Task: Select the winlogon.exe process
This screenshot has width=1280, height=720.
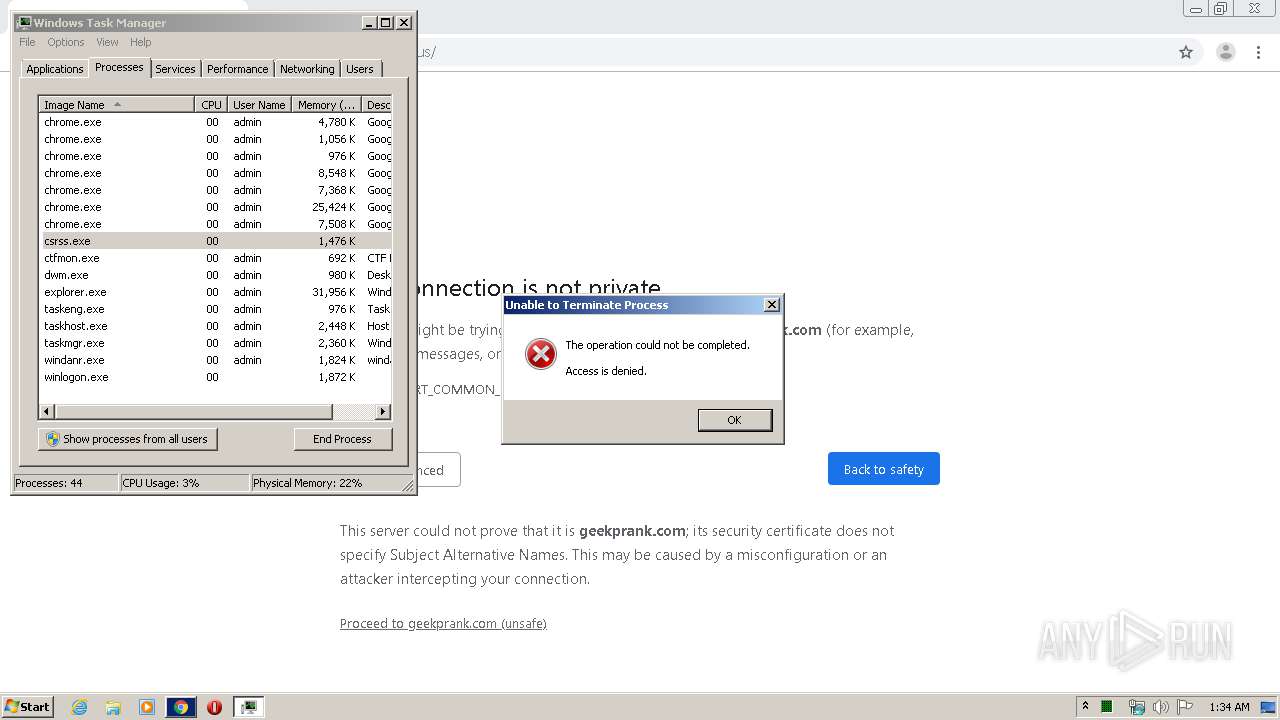Action: [215, 377]
